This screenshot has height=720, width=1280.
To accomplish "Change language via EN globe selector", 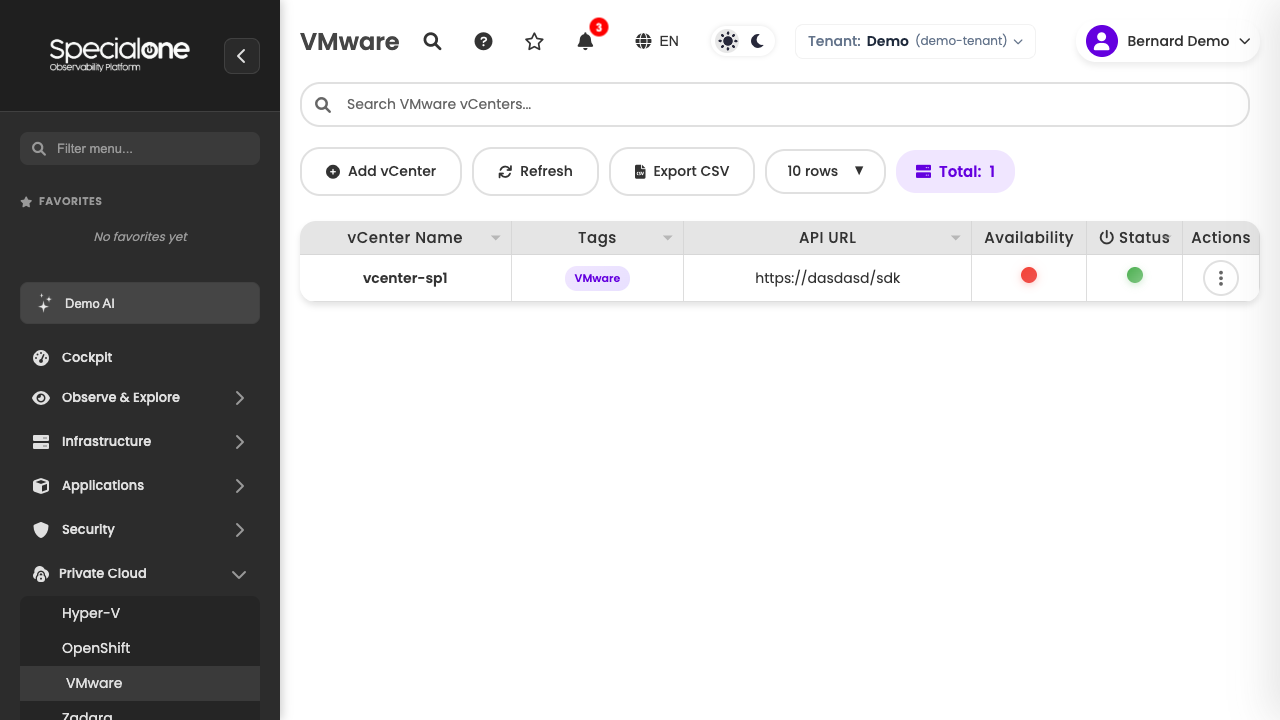I will pyautogui.click(x=657, y=41).
